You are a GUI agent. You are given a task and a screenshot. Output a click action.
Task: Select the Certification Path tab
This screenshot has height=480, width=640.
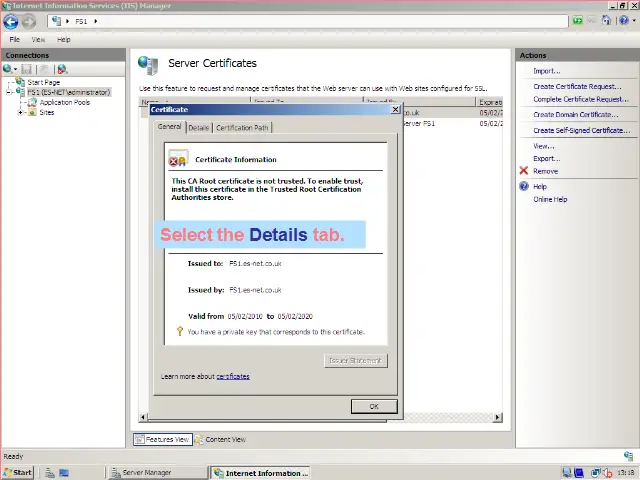tap(242, 128)
